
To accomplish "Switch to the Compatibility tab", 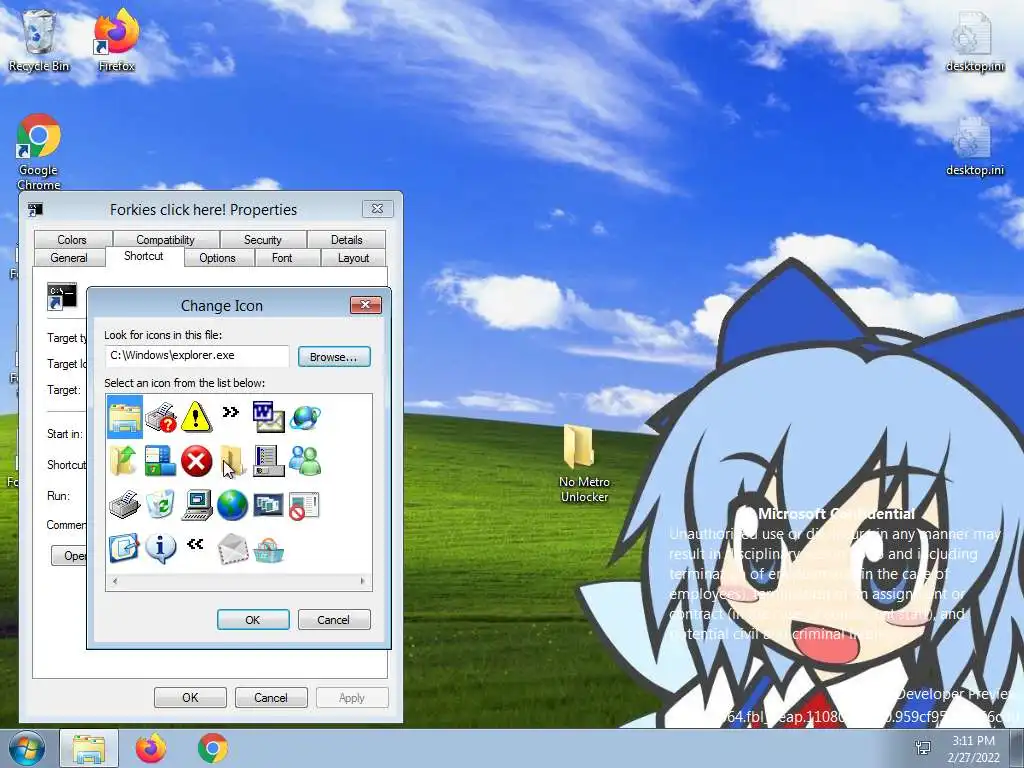I will (165, 240).
